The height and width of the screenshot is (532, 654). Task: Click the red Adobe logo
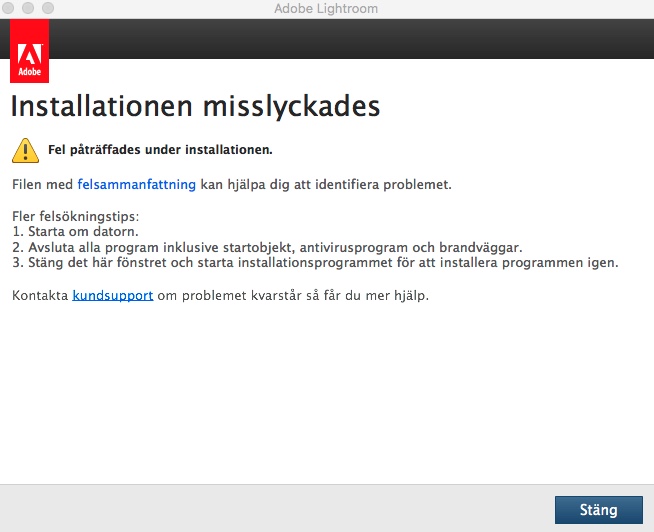[x=29, y=51]
